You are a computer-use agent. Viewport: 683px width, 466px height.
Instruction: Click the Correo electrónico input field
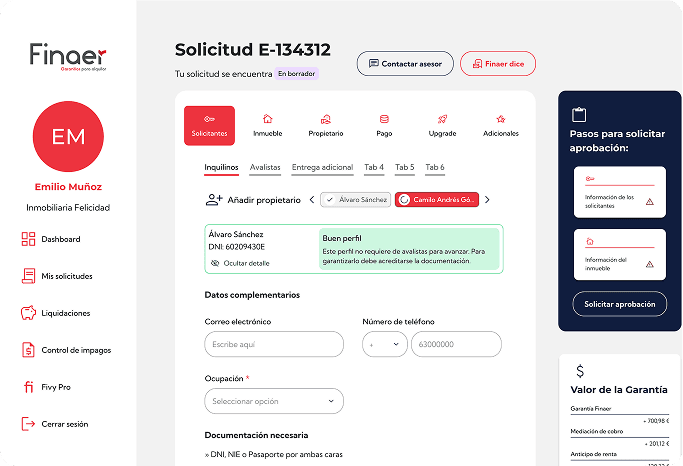click(x=273, y=344)
